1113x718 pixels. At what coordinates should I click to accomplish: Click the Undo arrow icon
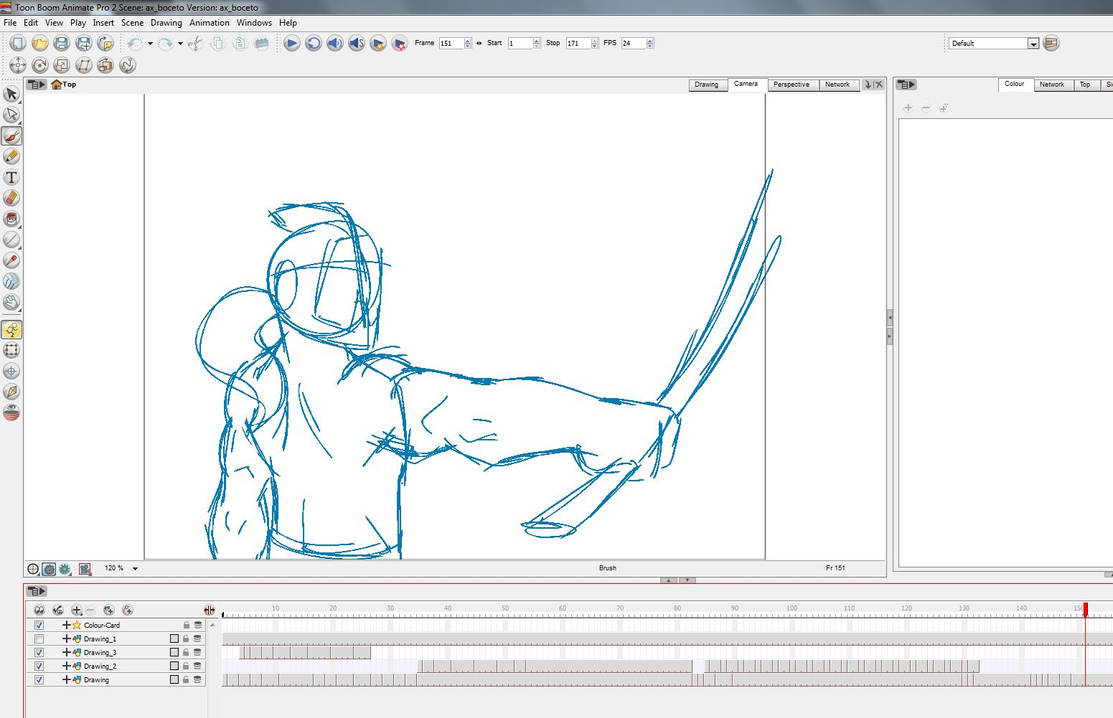point(134,43)
